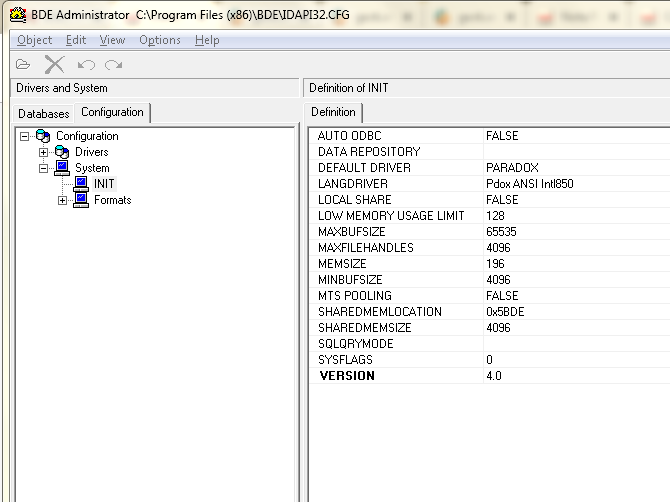Select the Definition tab
This screenshot has height=502, width=670.
(x=333, y=112)
